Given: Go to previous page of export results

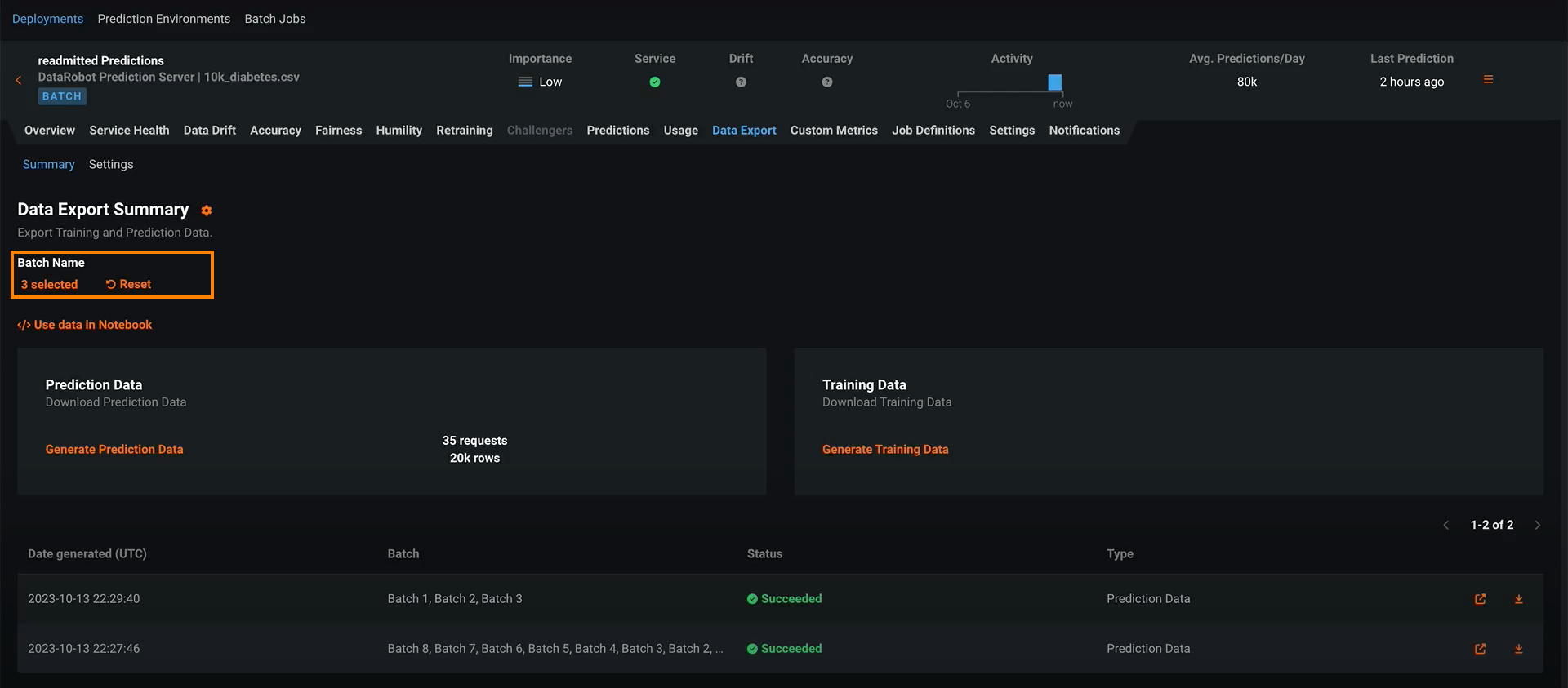Looking at the screenshot, I should click(x=1445, y=526).
